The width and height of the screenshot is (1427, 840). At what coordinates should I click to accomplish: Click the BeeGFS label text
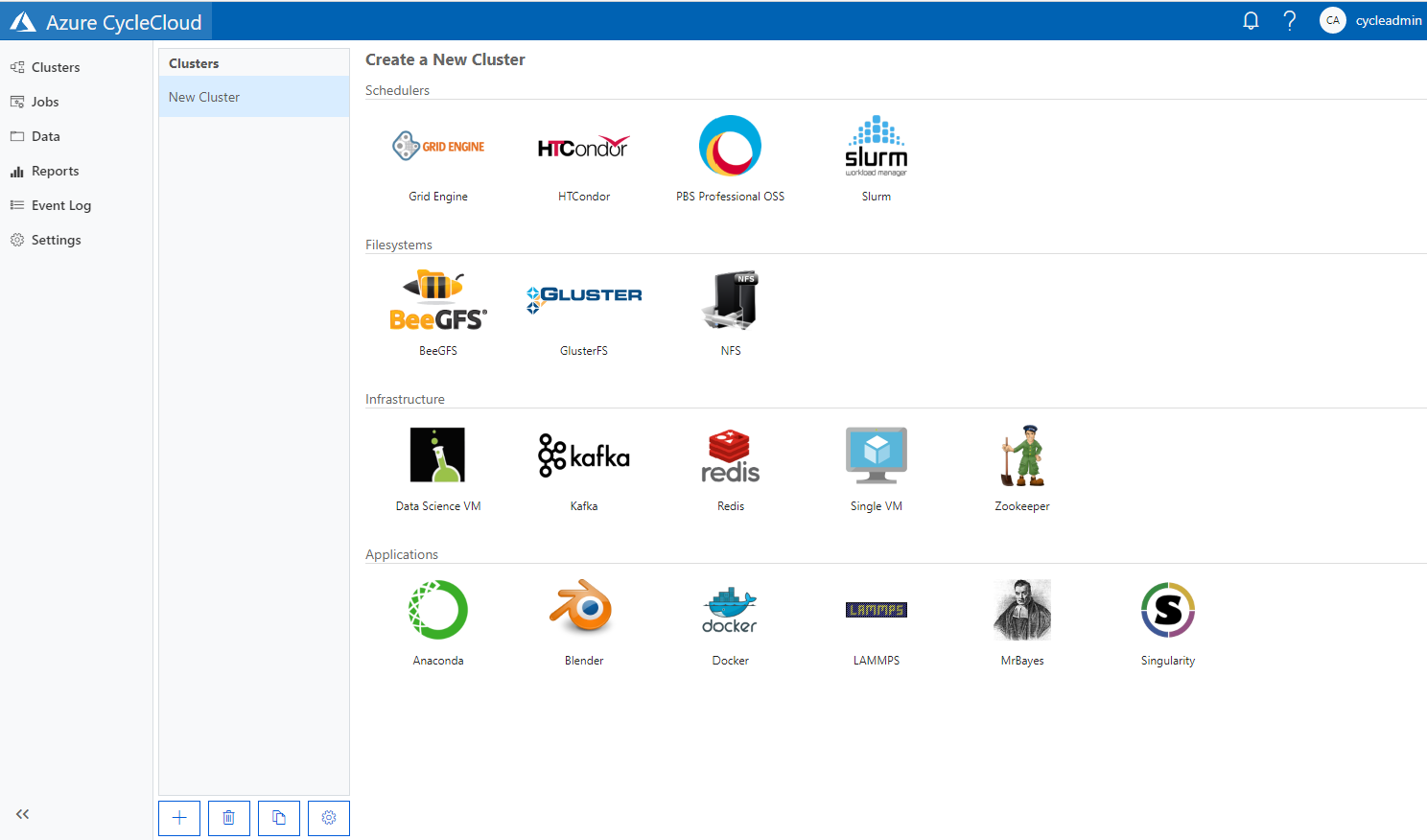tap(438, 351)
